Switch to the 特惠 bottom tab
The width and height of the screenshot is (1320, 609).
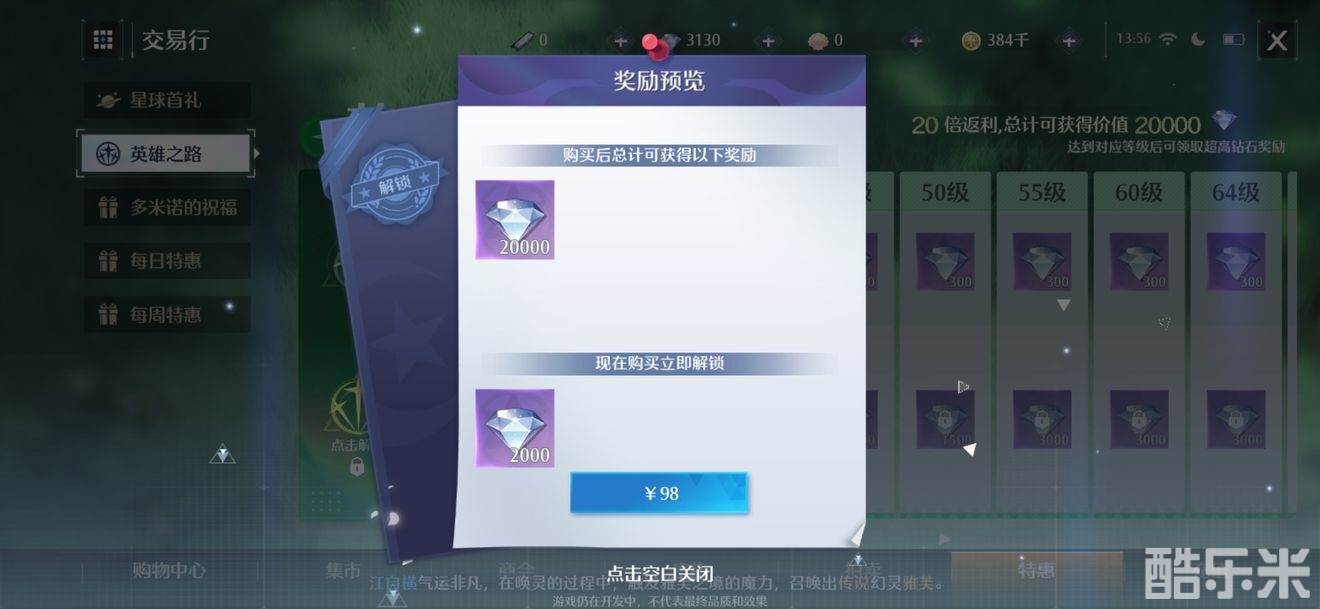1036,571
